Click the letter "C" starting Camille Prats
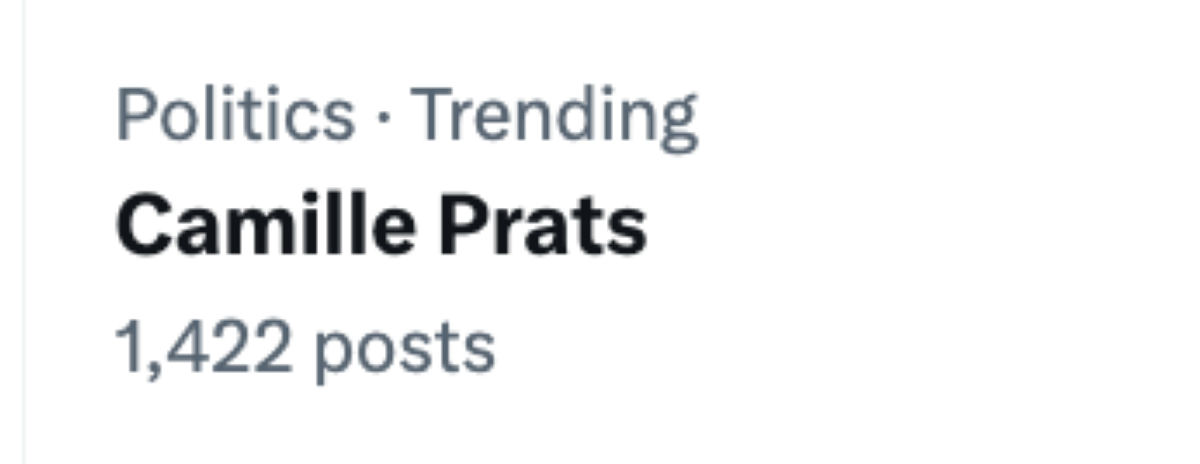The image size is (1200, 464). 140,228
